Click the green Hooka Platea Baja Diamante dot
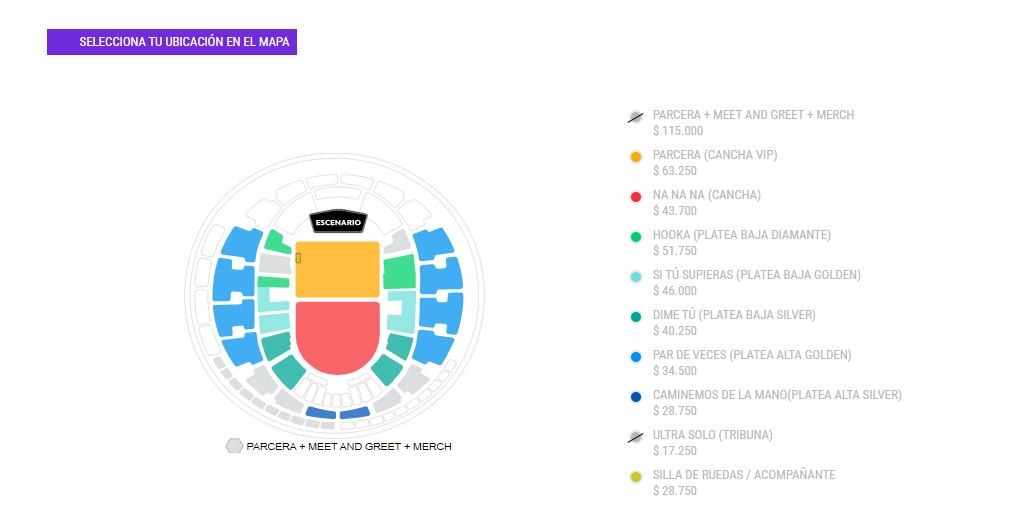1014x508 pixels. pyautogui.click(x=636, y=237)
